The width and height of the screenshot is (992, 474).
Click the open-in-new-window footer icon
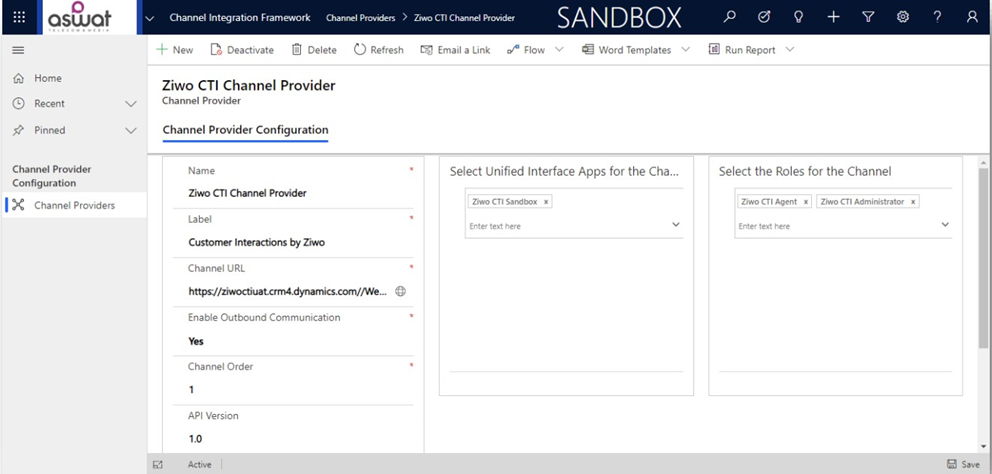tap(158, 465)
